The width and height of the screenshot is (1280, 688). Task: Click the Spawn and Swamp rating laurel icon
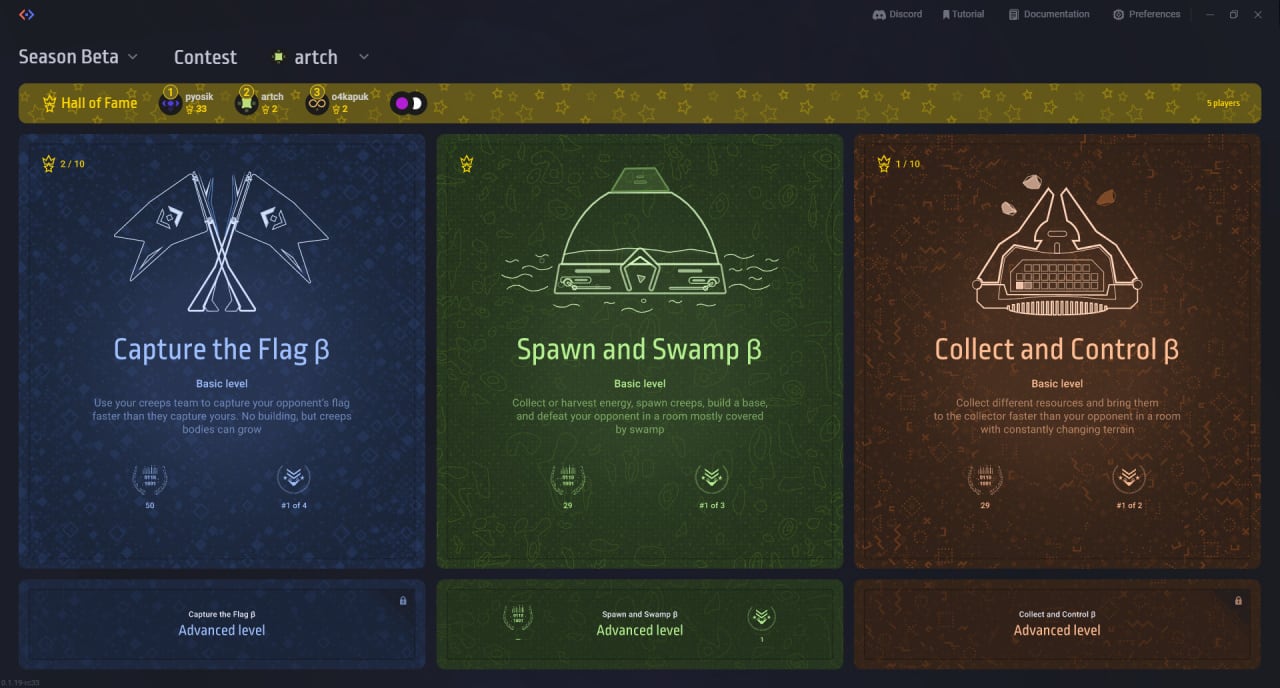pos(568,479)
